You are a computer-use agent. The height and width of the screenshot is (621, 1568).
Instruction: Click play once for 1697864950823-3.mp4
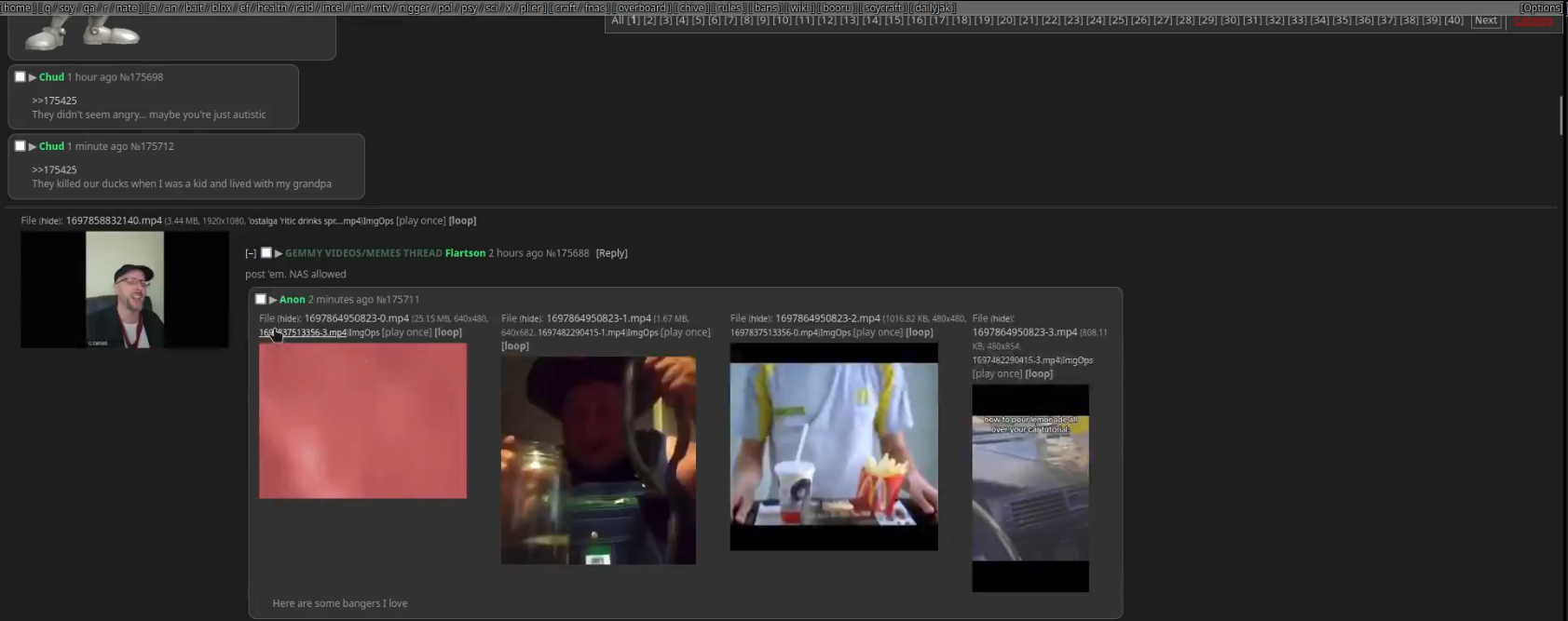coord(997,374)
